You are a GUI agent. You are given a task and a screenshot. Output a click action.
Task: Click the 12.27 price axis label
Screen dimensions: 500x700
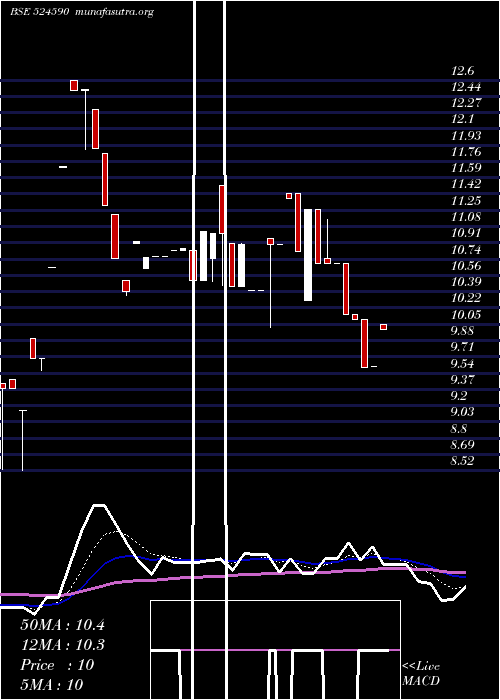pos(466,103)
